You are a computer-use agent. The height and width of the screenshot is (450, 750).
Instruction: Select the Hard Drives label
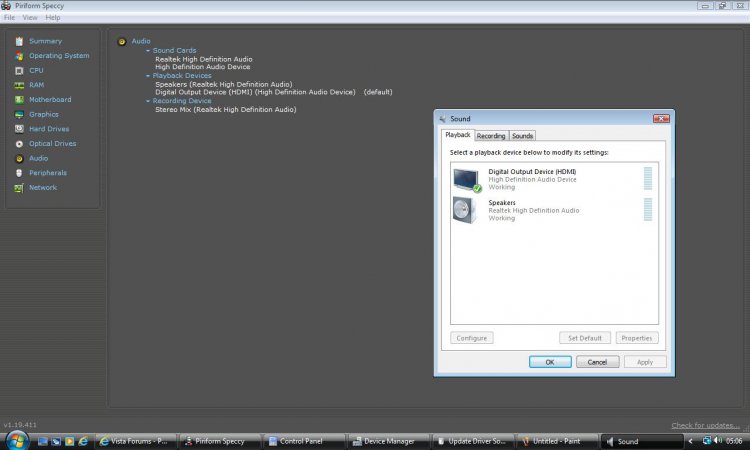click(x=49, y=129)
